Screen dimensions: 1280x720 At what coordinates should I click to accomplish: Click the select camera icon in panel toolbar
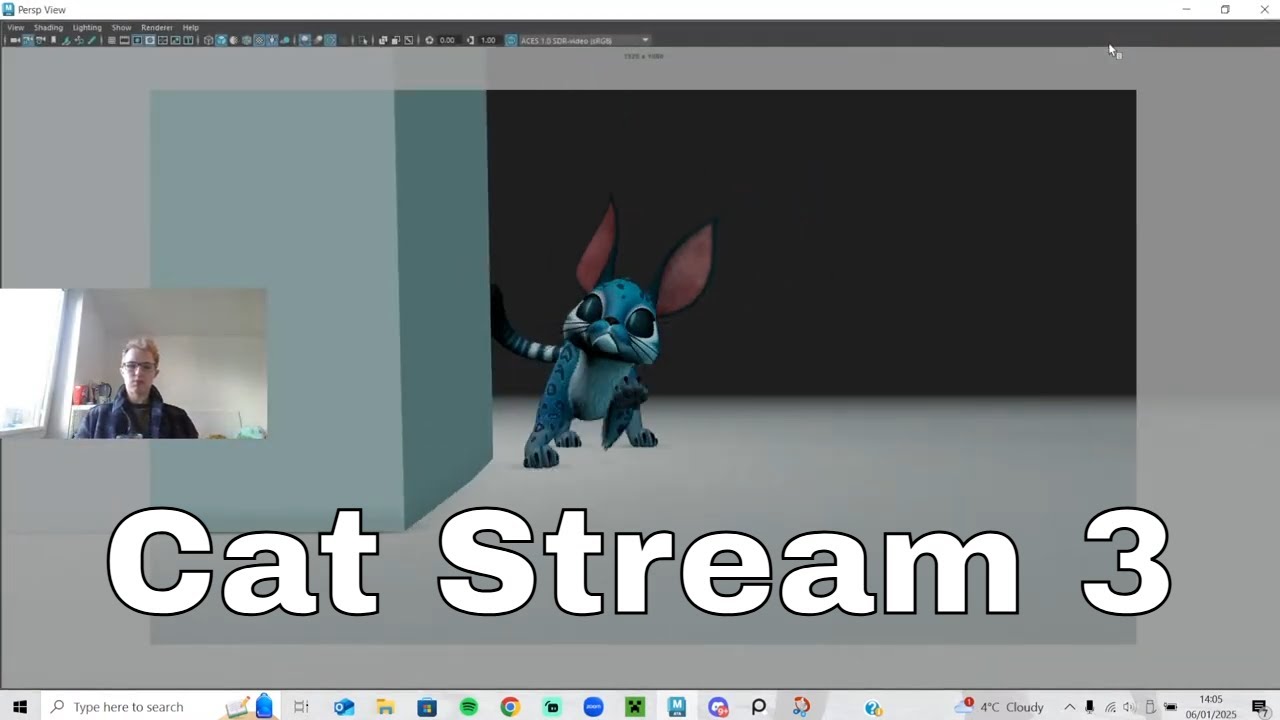tap(15, 40)
